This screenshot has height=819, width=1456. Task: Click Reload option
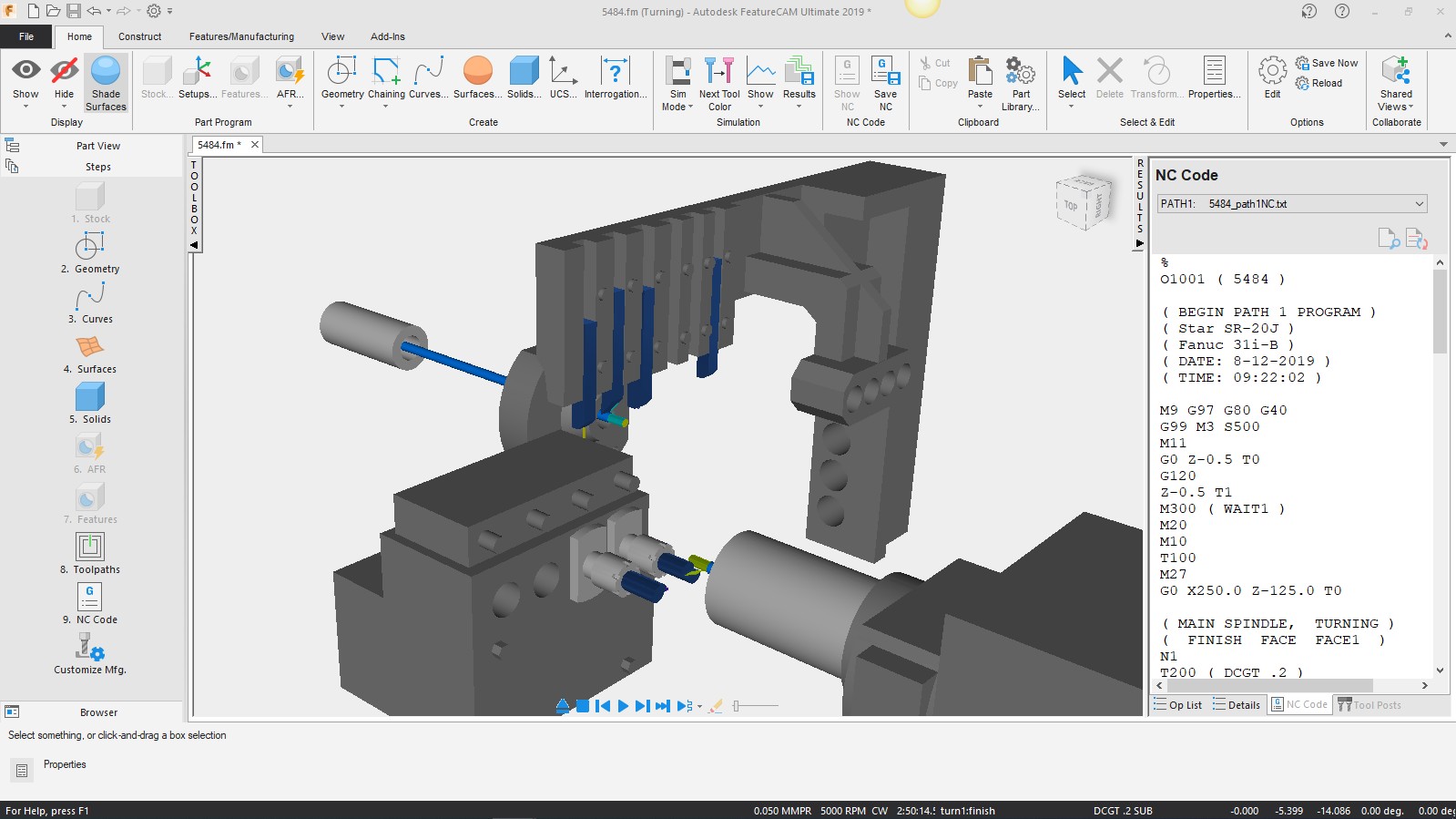pos(1319,83)
